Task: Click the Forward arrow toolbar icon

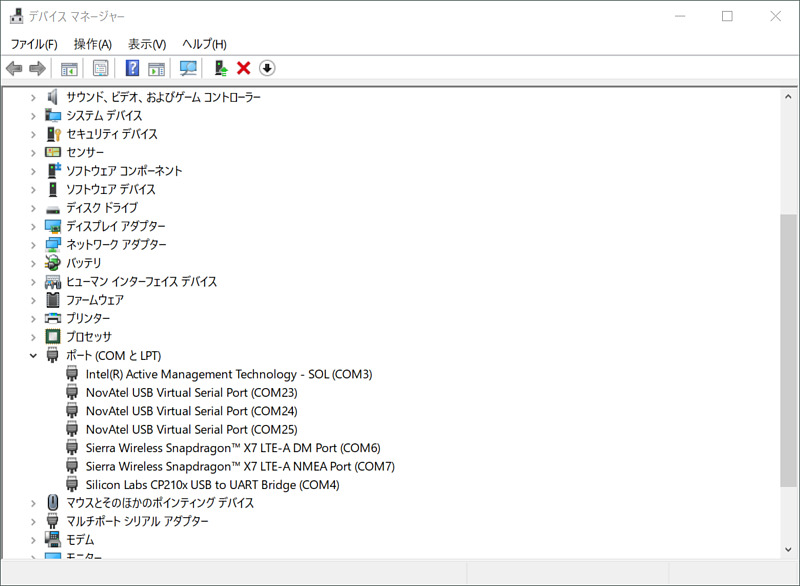Action: click(37, 68)
